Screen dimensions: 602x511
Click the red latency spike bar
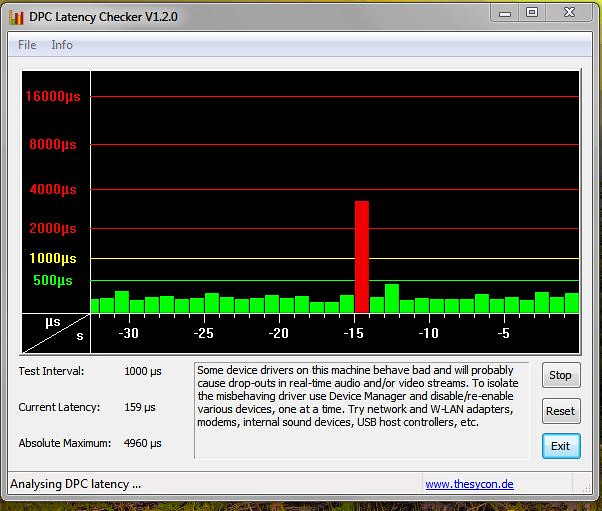(361, 257)
